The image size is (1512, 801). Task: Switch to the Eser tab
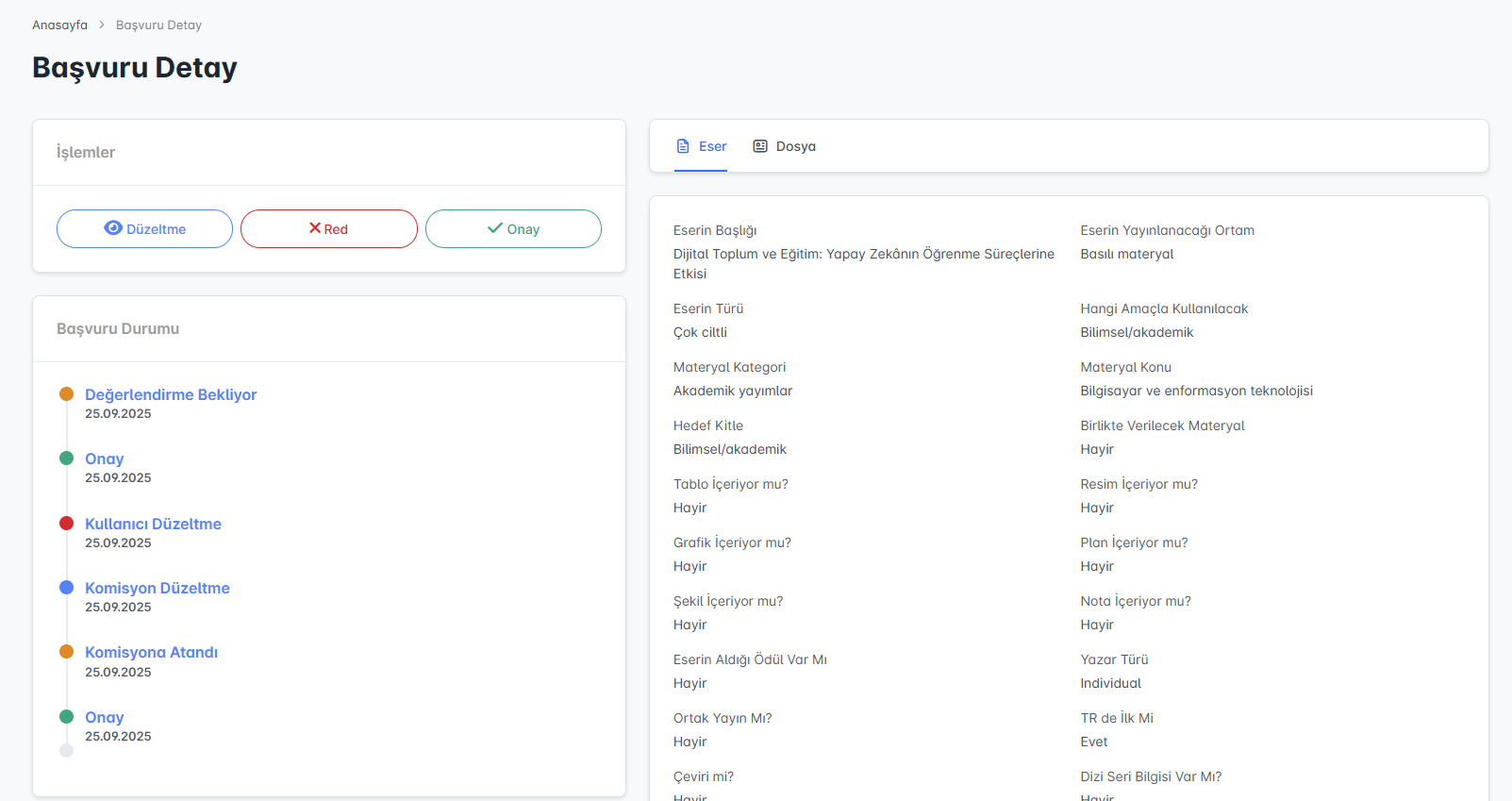(x=712, y=146)
